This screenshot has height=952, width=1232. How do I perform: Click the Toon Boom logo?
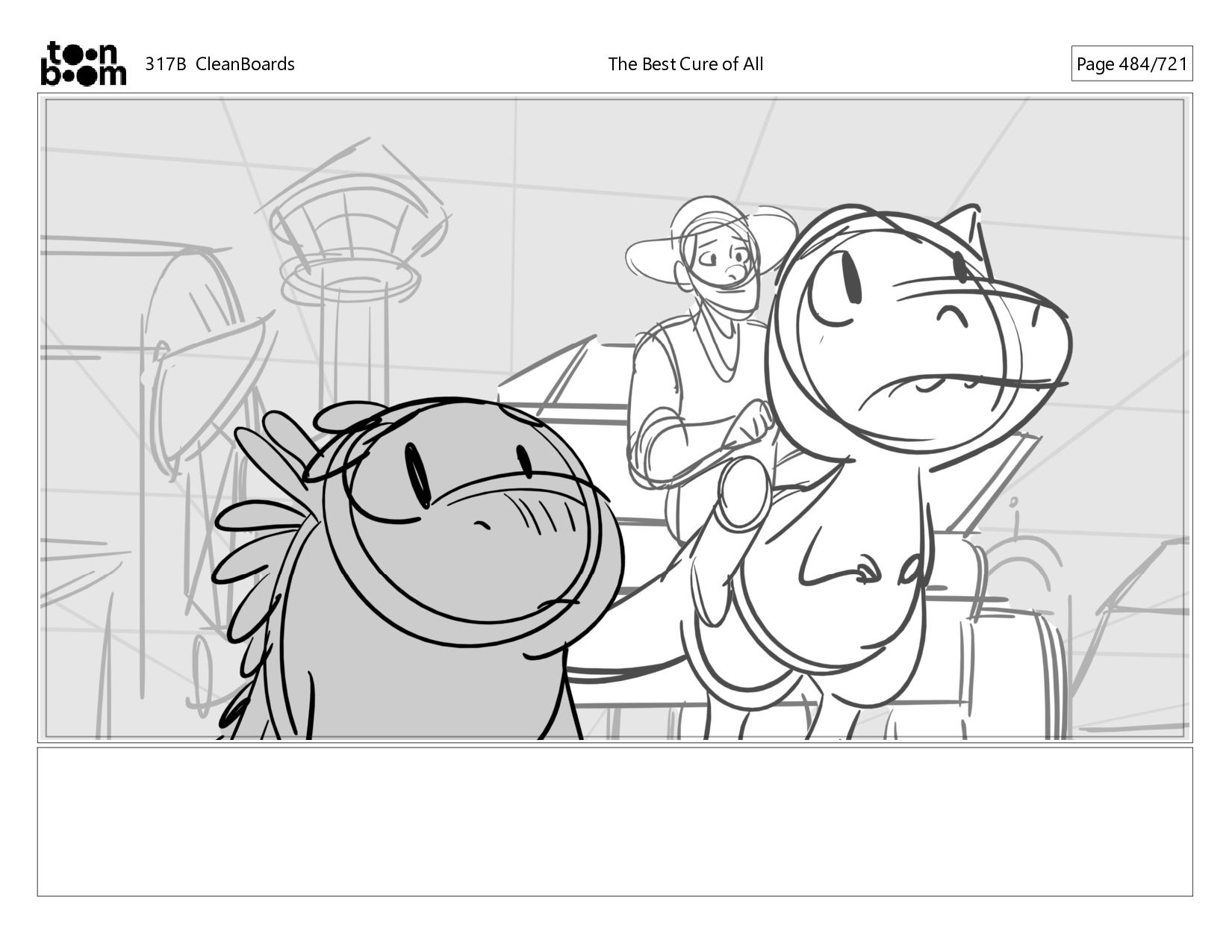pyautogui.click(x=83, y=63)
